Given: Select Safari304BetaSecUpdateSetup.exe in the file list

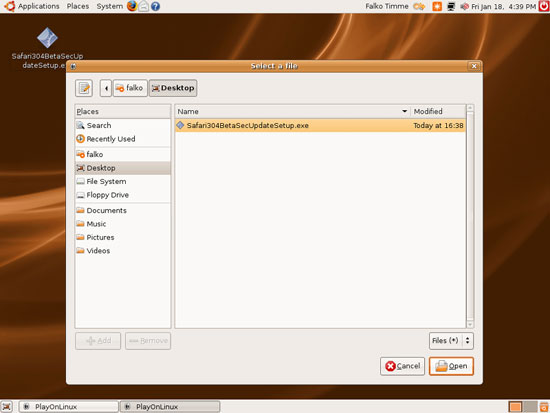Looking at the screenshot, I should 320,126.
